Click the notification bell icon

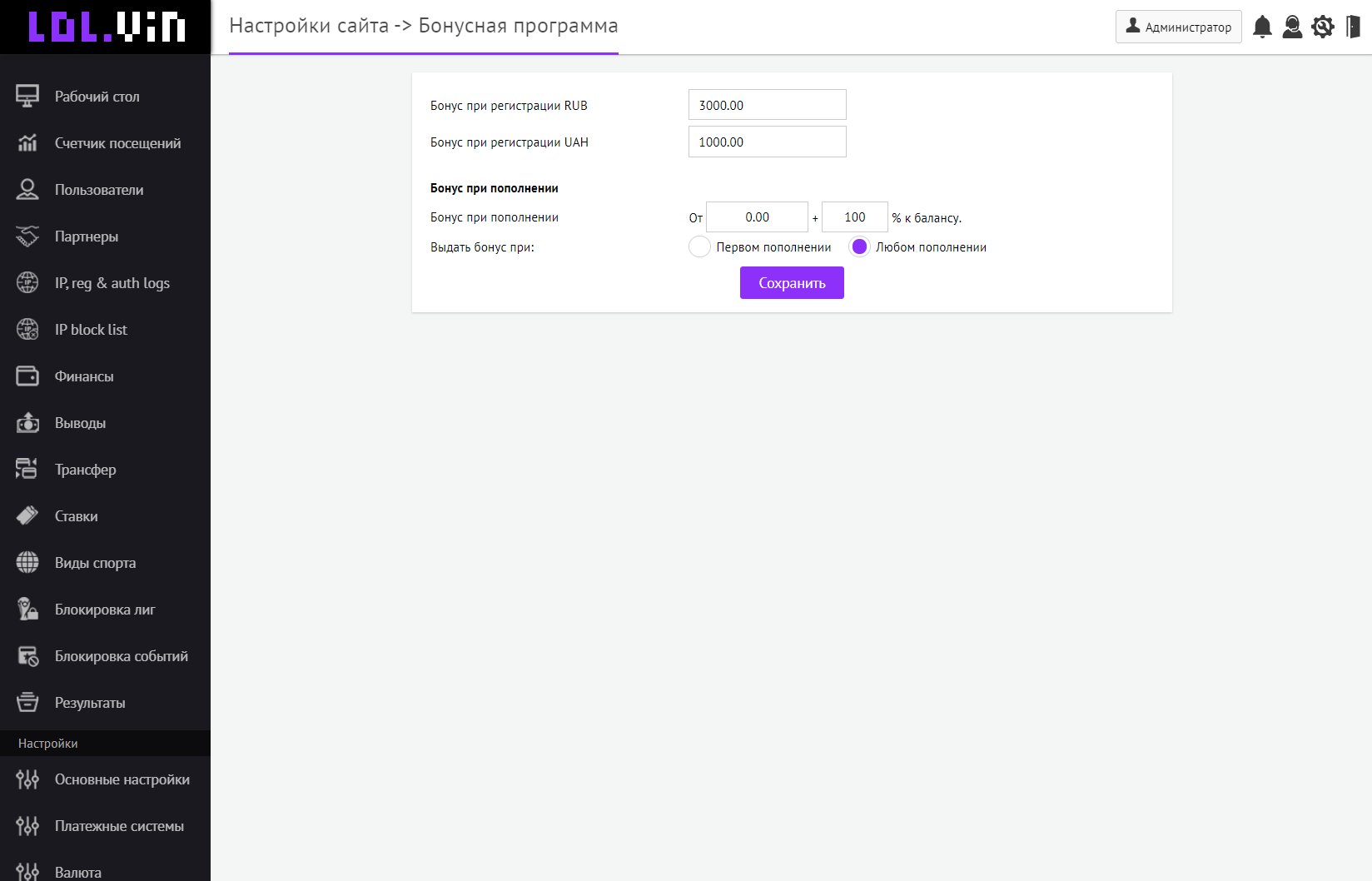pyautogui.click(x=1262, y=27)
